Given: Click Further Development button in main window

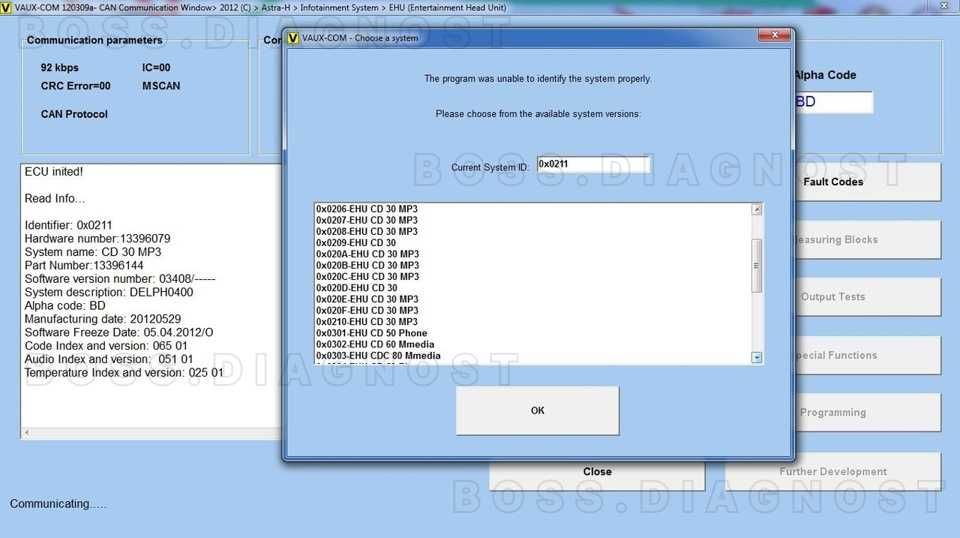Looking at the screenshot, I should [x=833, y=471].
